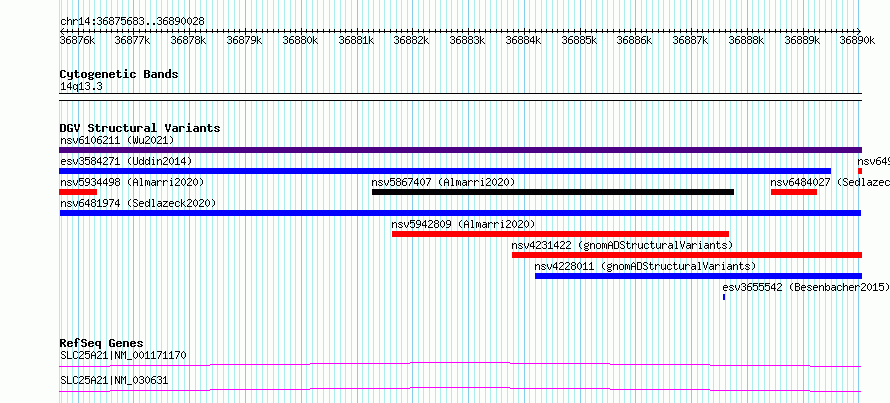Click the nsv6484027 red variant bar
890x403 pixels.
coord(794,192)
